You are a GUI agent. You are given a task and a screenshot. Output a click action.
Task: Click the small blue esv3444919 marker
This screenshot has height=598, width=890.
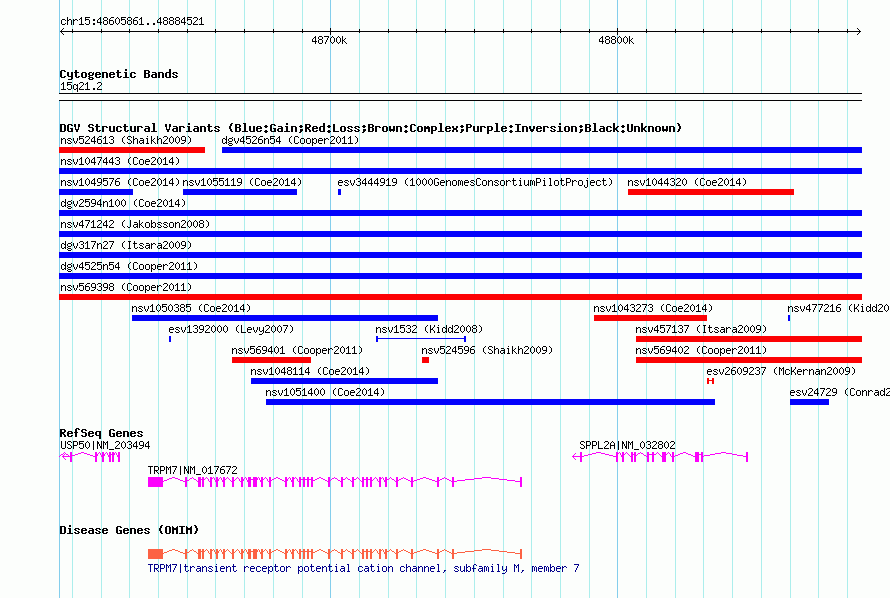pos(339,192)
